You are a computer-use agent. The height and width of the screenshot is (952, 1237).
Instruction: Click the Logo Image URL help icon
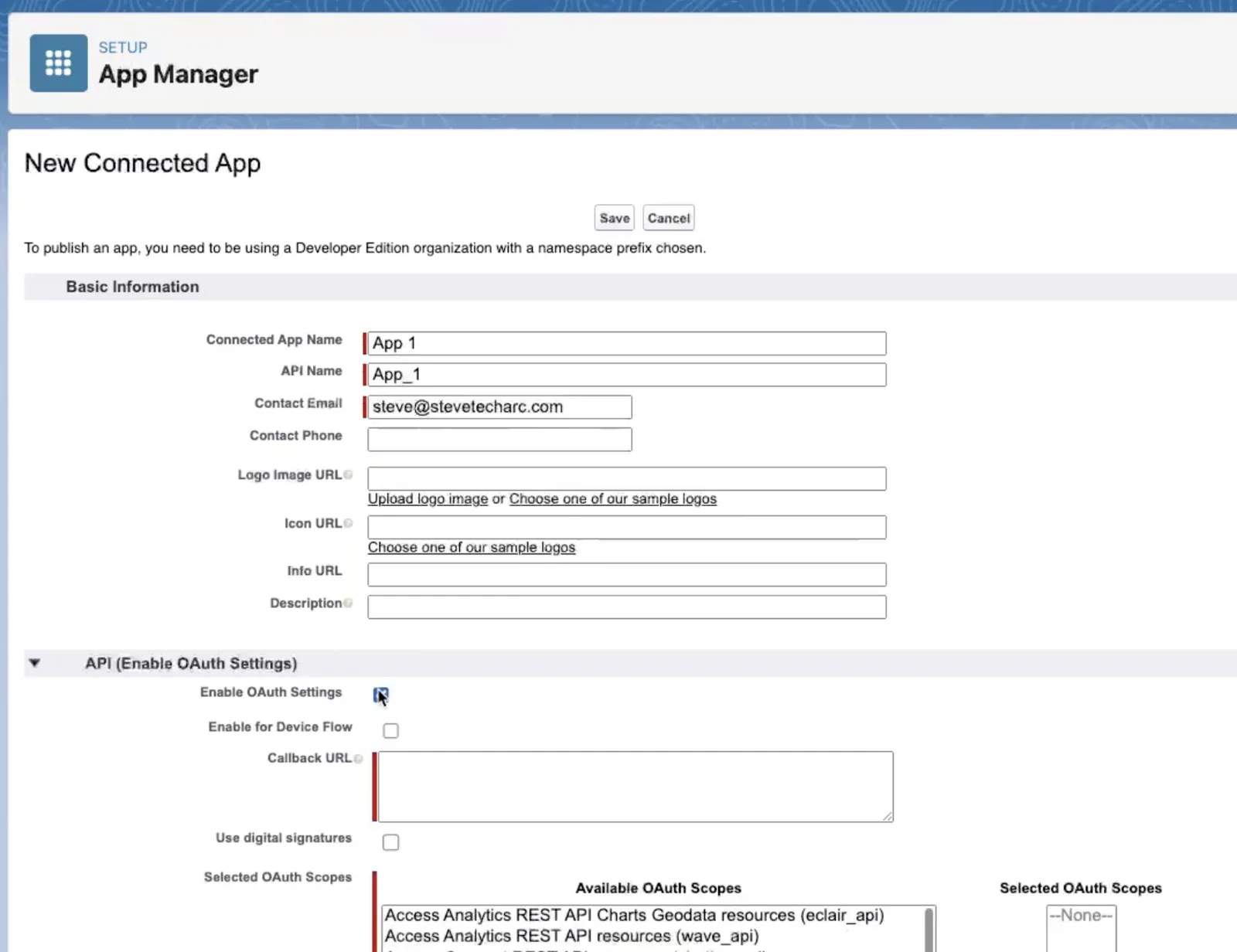click(x=348, y=474)
